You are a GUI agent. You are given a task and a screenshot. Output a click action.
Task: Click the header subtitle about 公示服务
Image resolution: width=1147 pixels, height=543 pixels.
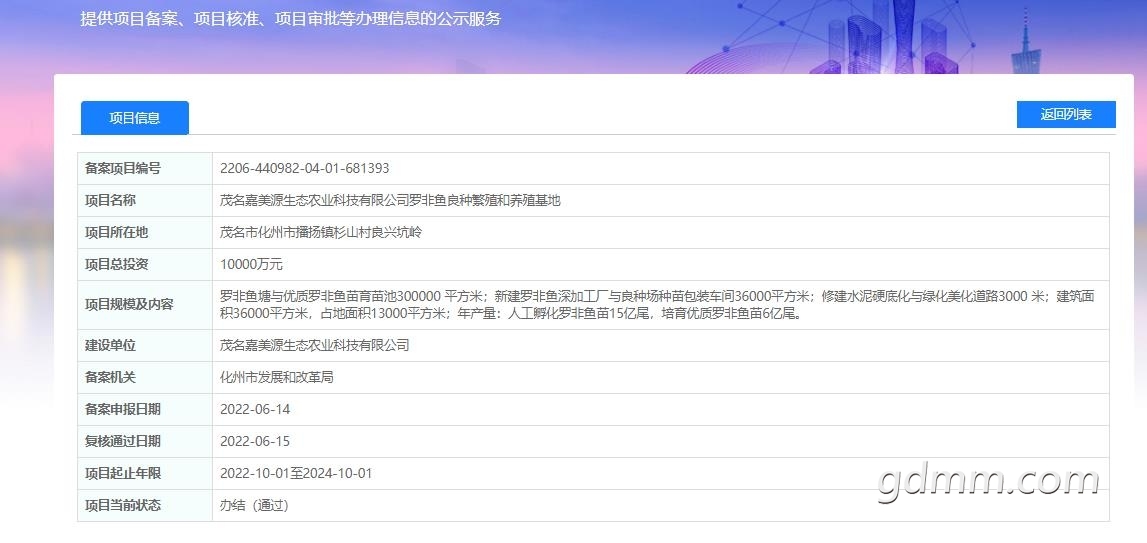pyautogui.click(x=290, y=19)
